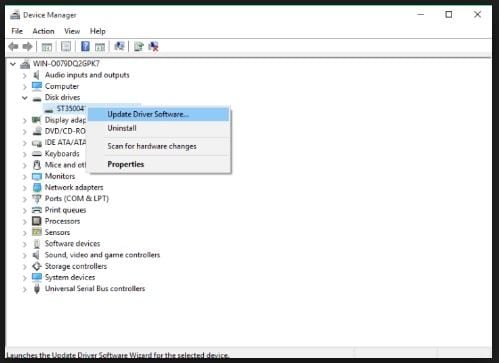
Task: Expand the Network adapters category
Action: coord(24,188)
